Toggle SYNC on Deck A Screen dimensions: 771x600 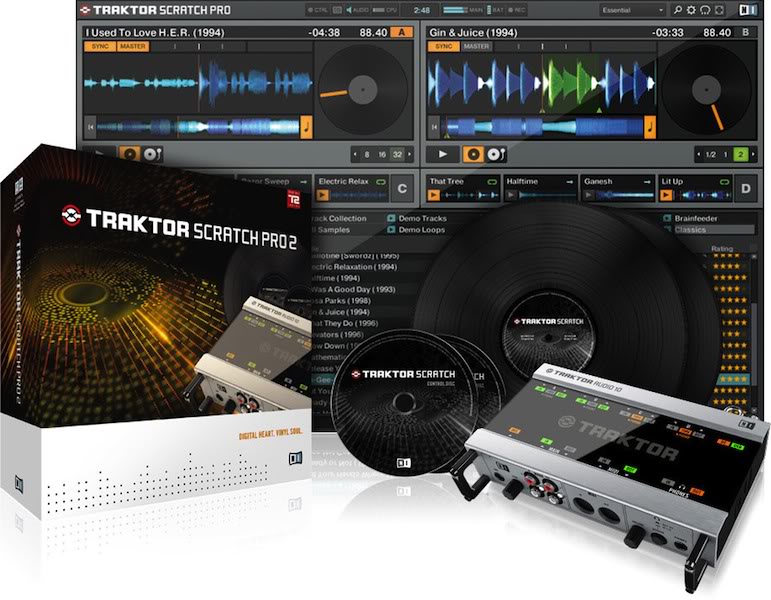[x=100, y=46]
